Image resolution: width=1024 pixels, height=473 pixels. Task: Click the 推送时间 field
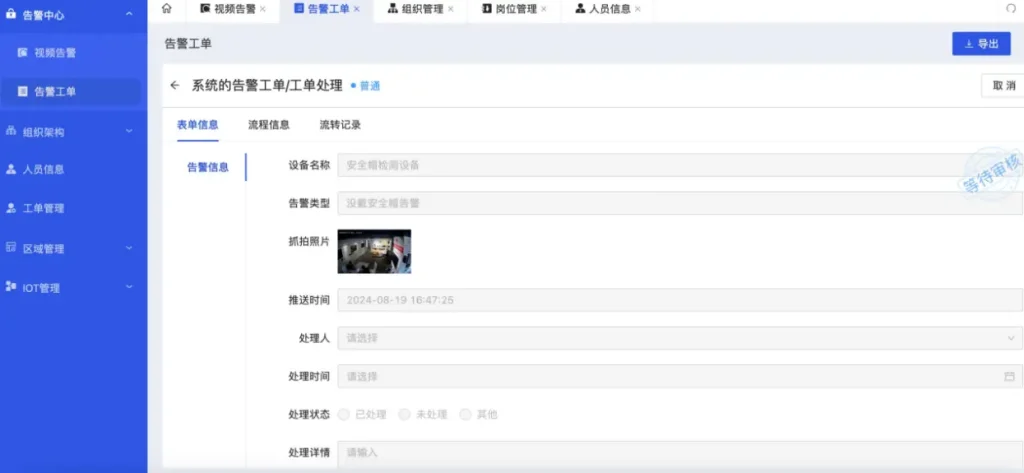coord(680,301)
